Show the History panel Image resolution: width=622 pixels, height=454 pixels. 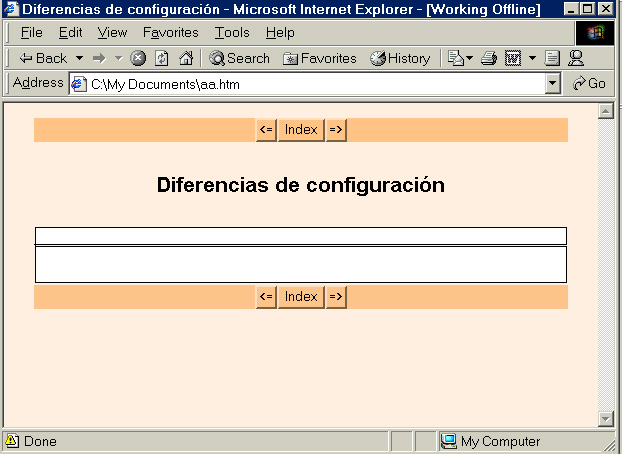tap(400, 58)
